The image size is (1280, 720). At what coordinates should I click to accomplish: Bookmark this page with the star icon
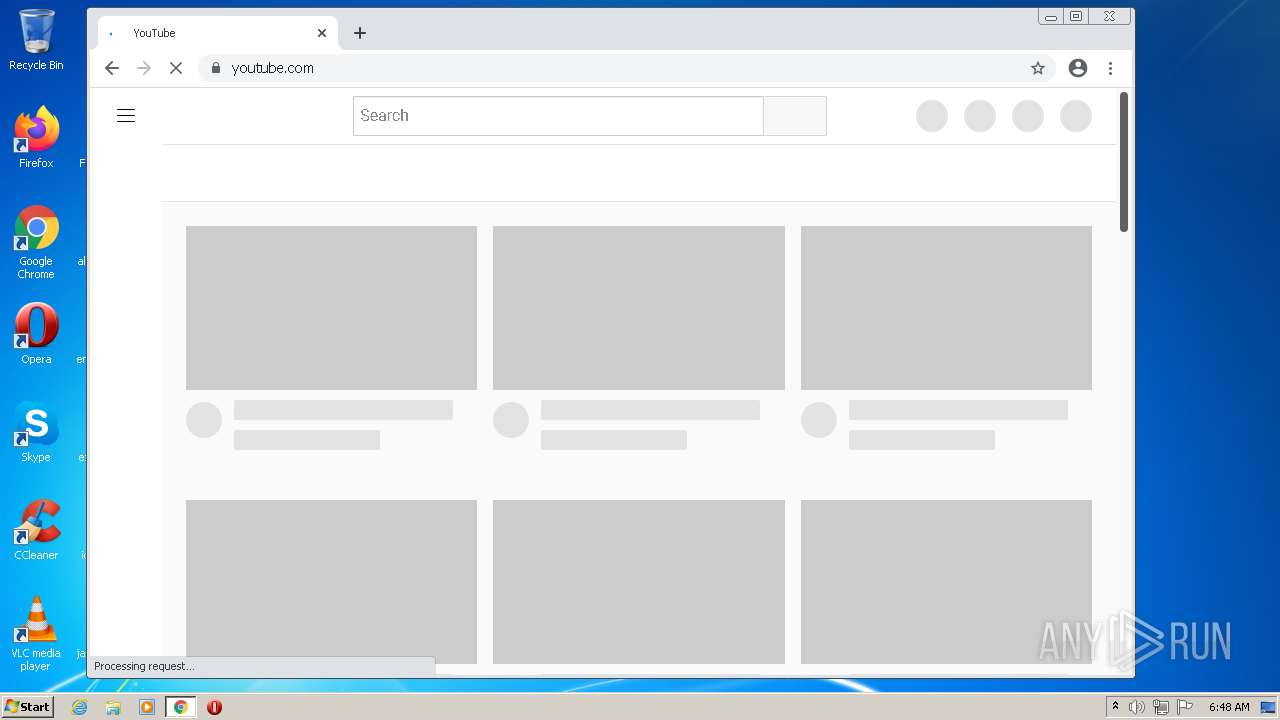(x=1038, y=68)
